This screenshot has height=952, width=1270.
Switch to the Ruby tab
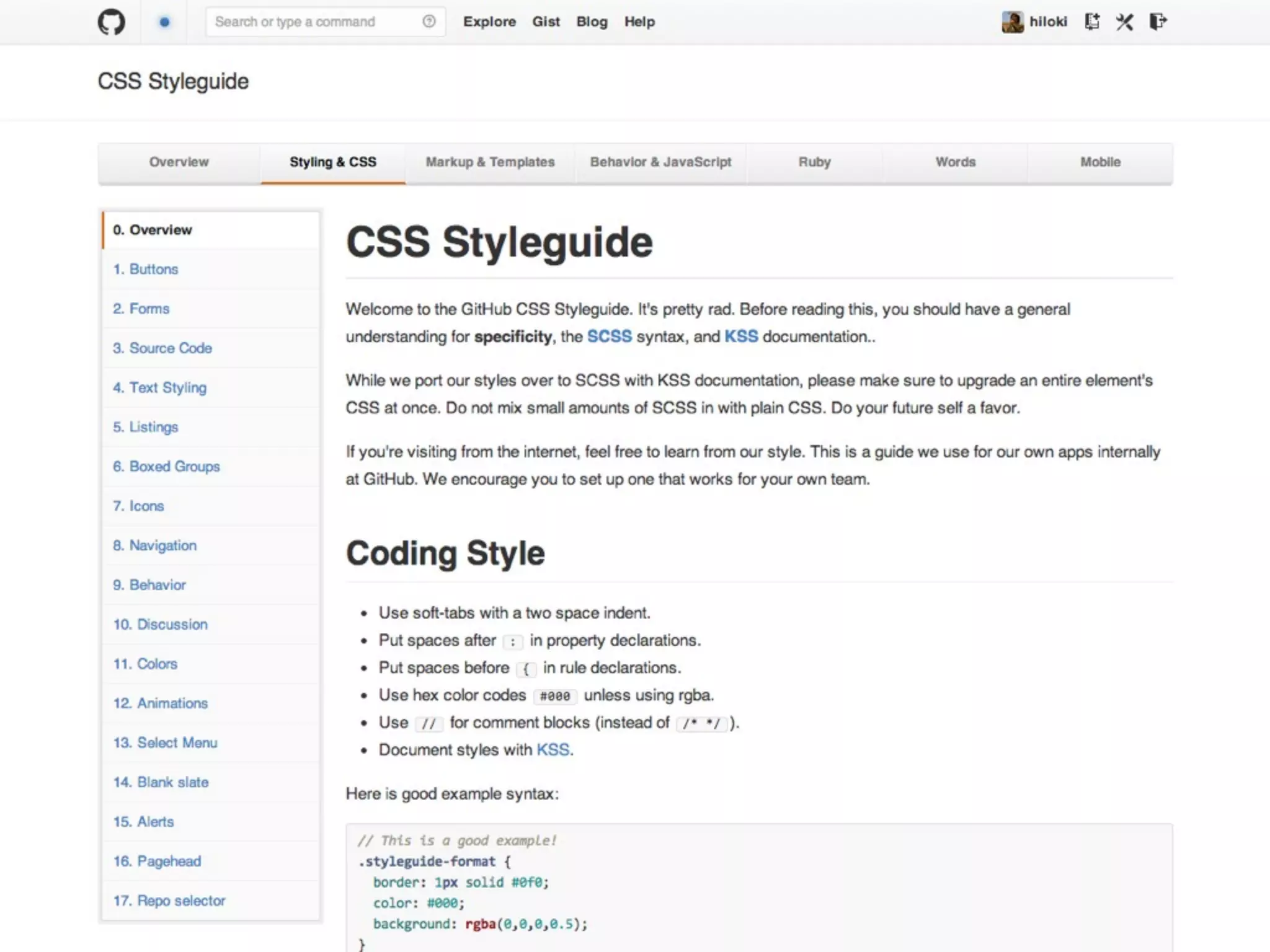[x=814, y=162]
